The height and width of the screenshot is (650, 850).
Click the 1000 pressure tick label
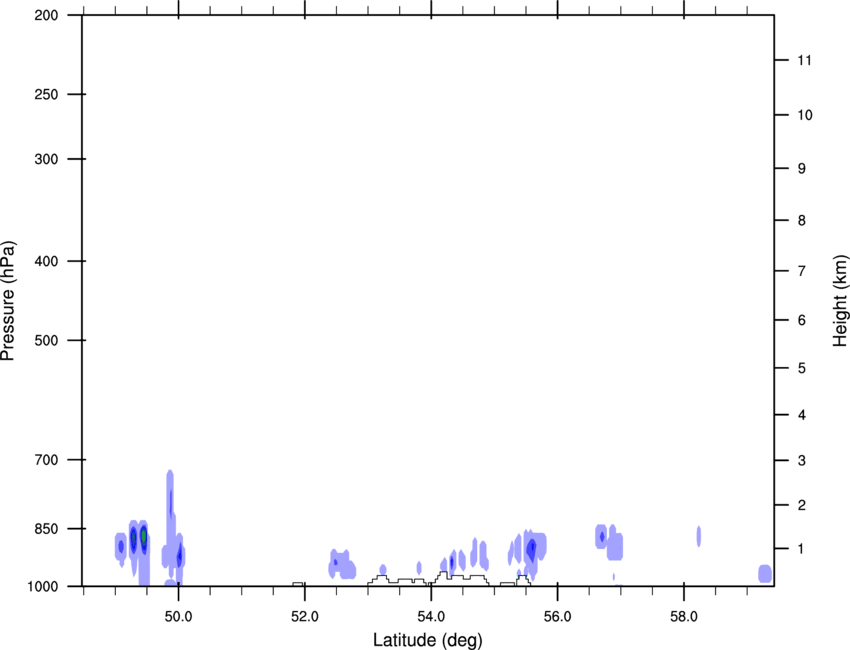click(x=43, y=586)
